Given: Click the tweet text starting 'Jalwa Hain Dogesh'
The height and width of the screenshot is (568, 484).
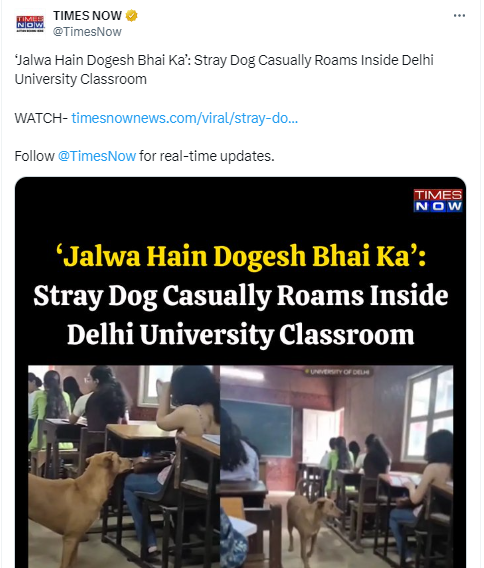Looking at the screenshot, I should tap(224, 70).
